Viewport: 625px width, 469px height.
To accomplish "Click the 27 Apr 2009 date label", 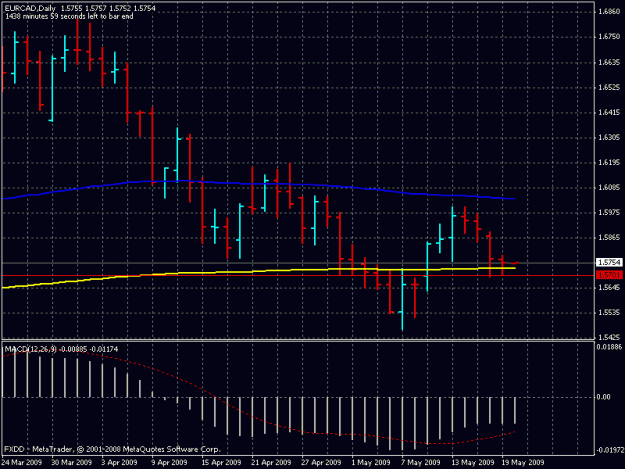I will coord(321,463).
